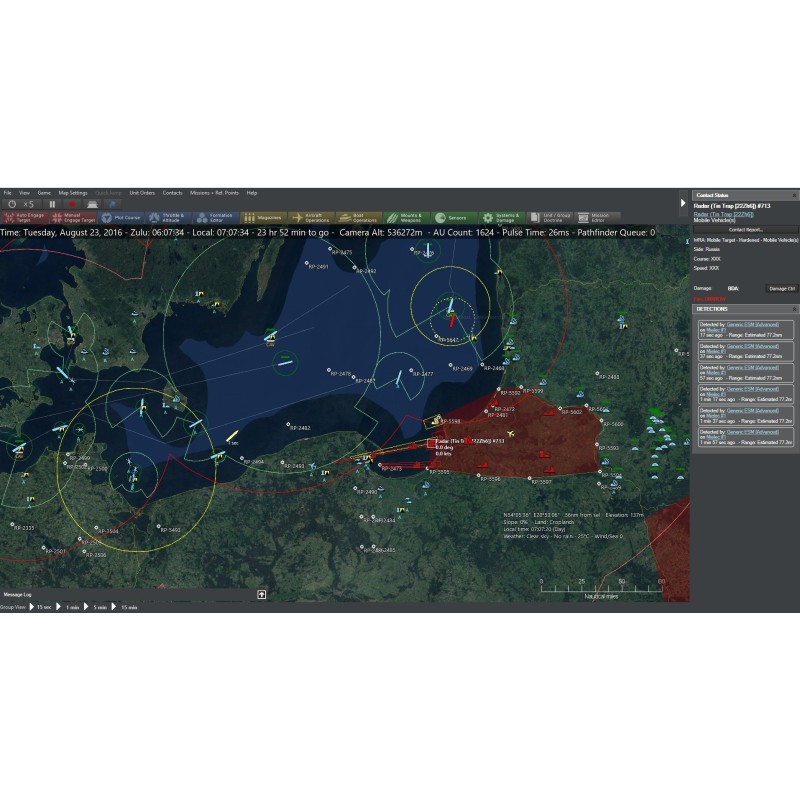Screen dimensions: 800x800
Task: Open Missions + Ref. Points menu
Action: pyautogui.click(x=214, y=192)
